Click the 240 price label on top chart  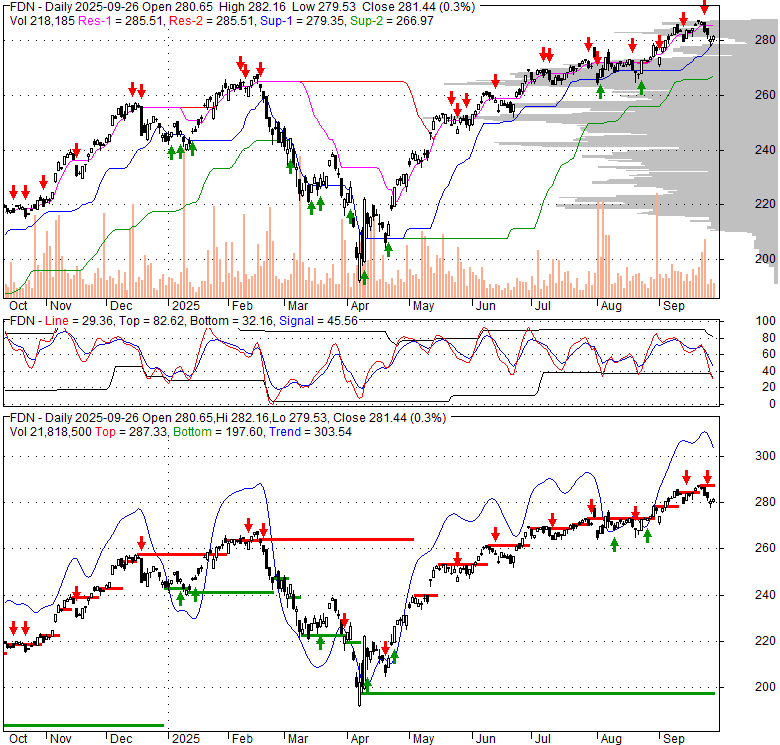pyautogui.click(x=765, y=149)
